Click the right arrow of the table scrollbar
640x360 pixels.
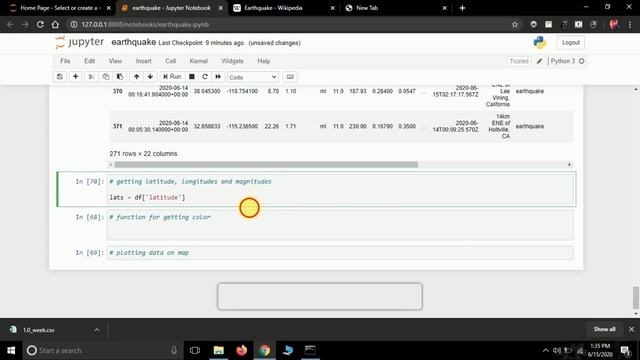(x=569, y=164)
